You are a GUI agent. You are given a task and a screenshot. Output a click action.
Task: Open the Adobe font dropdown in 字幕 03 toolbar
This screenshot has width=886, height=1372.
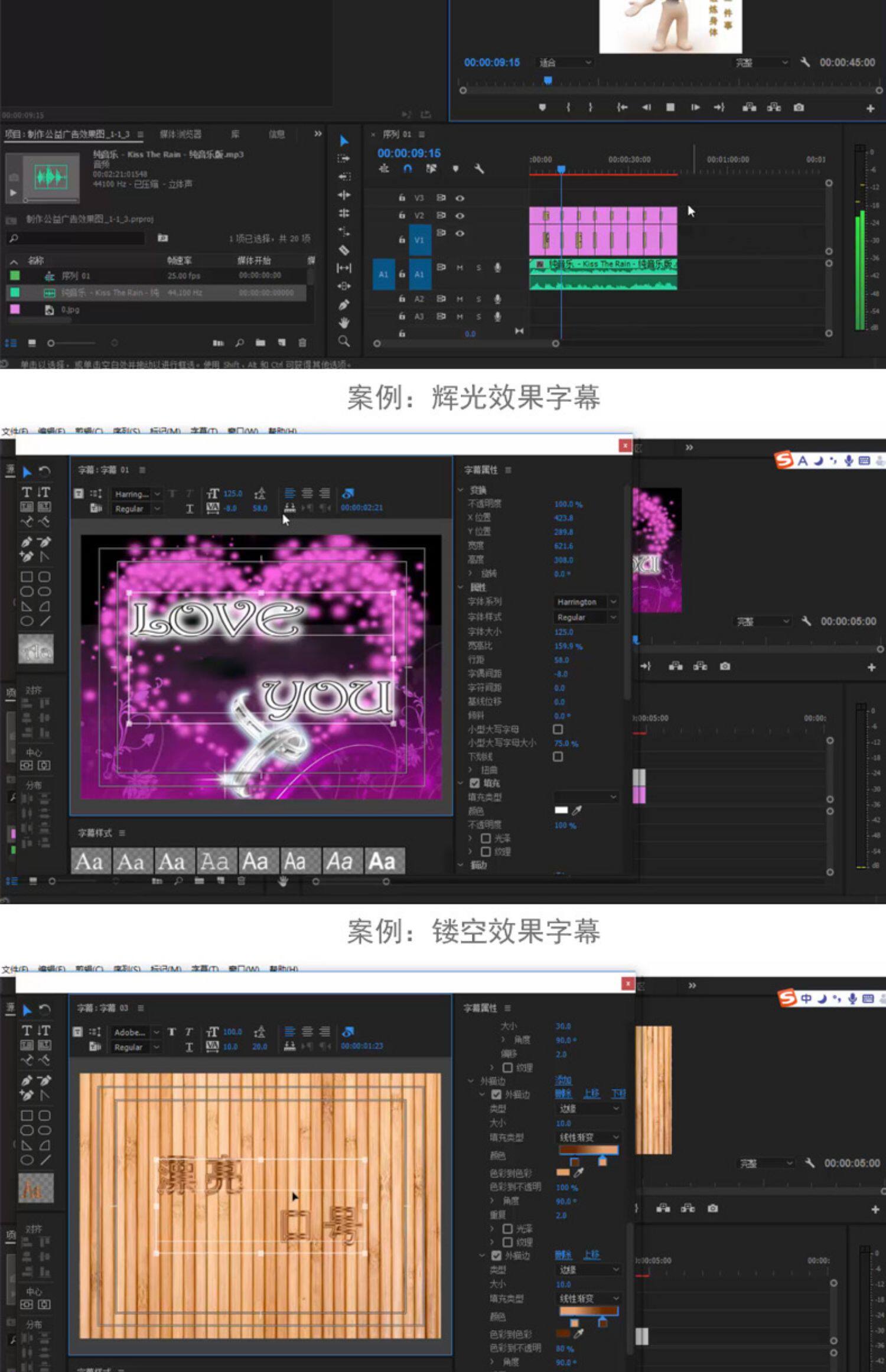pos(136,1032)
